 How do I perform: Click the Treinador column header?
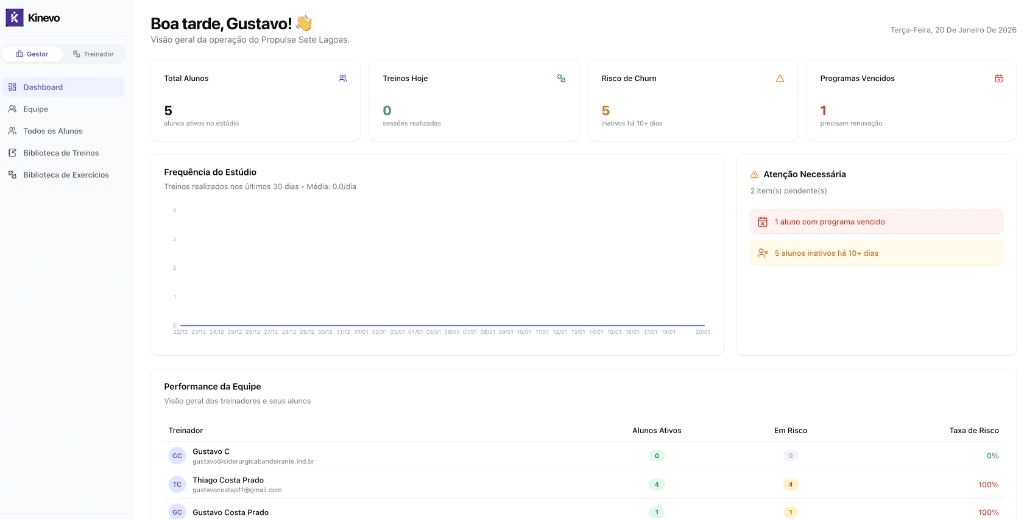185,431
